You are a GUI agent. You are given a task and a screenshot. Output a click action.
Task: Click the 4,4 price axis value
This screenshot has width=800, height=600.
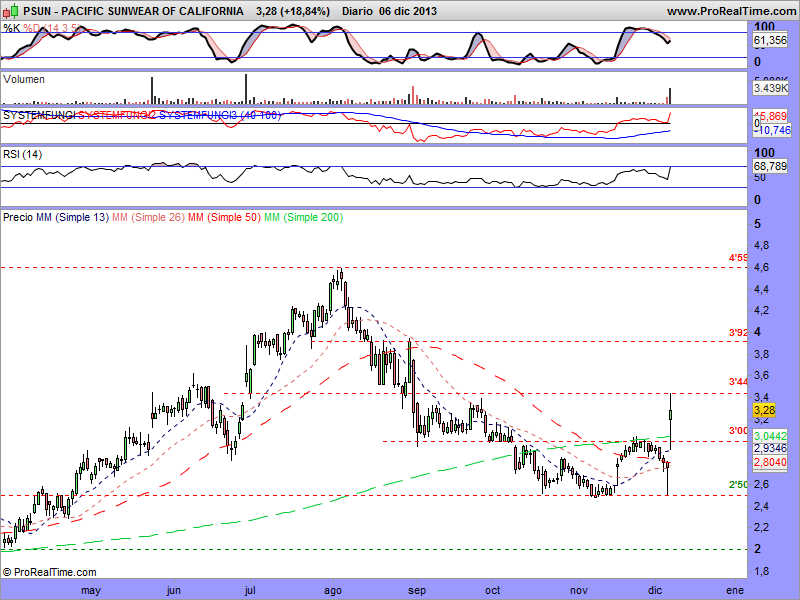[761, 289]
